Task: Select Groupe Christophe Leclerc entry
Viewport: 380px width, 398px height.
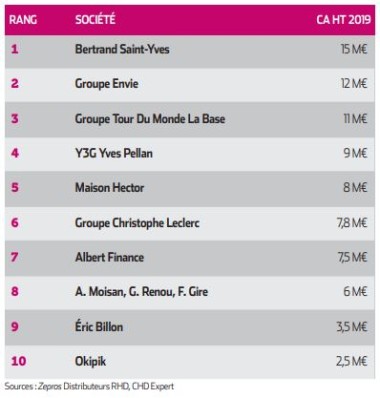Action: click(137, 223)
